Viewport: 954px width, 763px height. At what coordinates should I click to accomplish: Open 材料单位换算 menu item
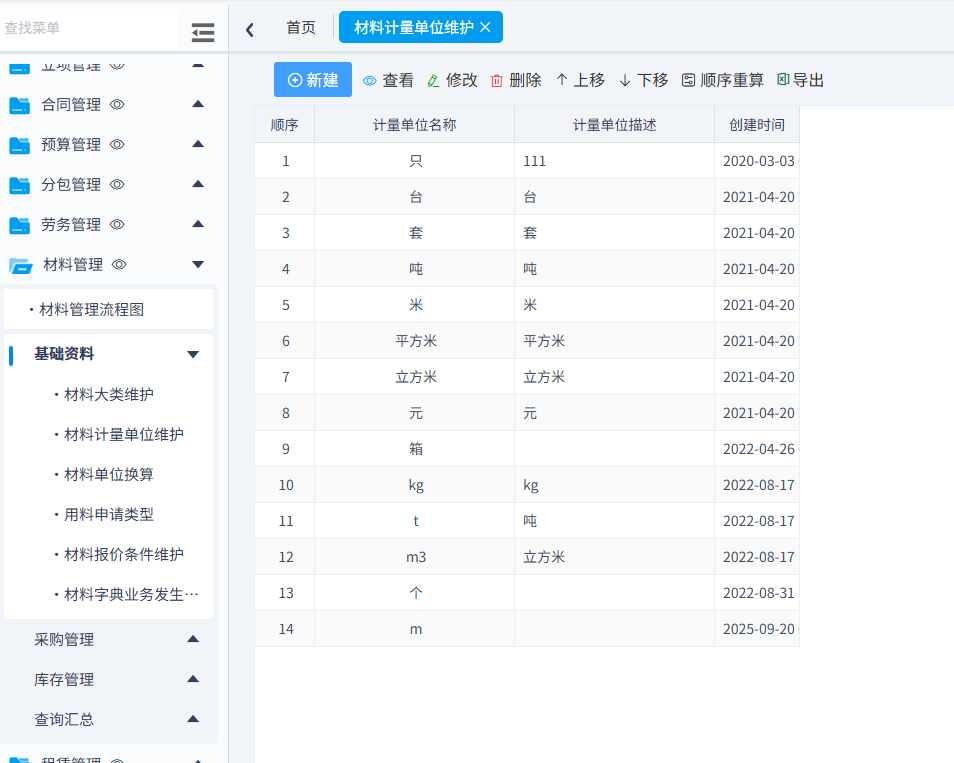109,475
